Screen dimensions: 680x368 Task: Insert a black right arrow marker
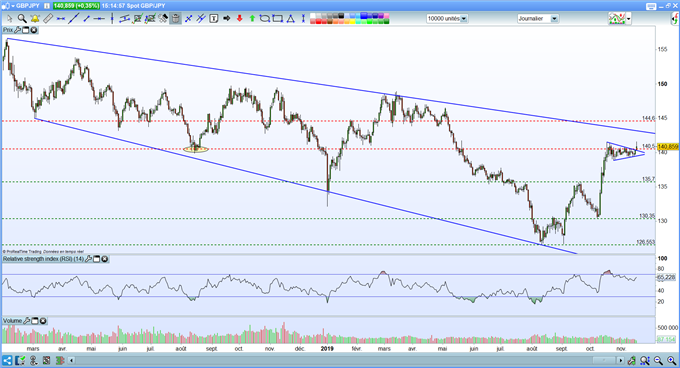click(226, 19)
